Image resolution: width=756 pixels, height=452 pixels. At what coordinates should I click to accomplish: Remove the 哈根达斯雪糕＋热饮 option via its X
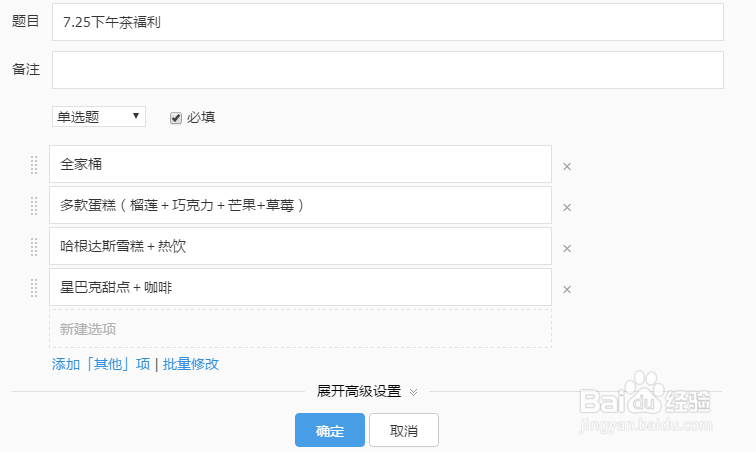(x=567, y=248)
